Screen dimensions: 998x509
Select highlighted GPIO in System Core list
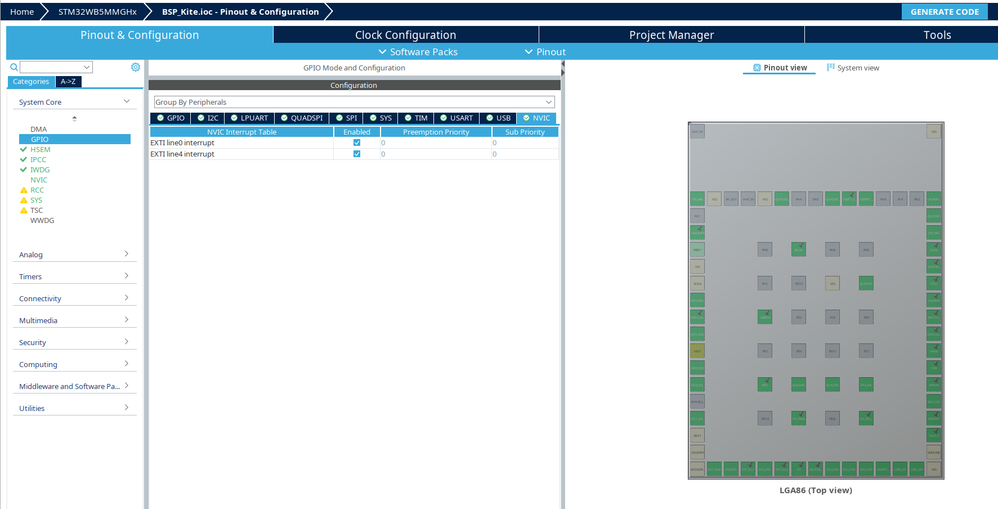point(74,139)
